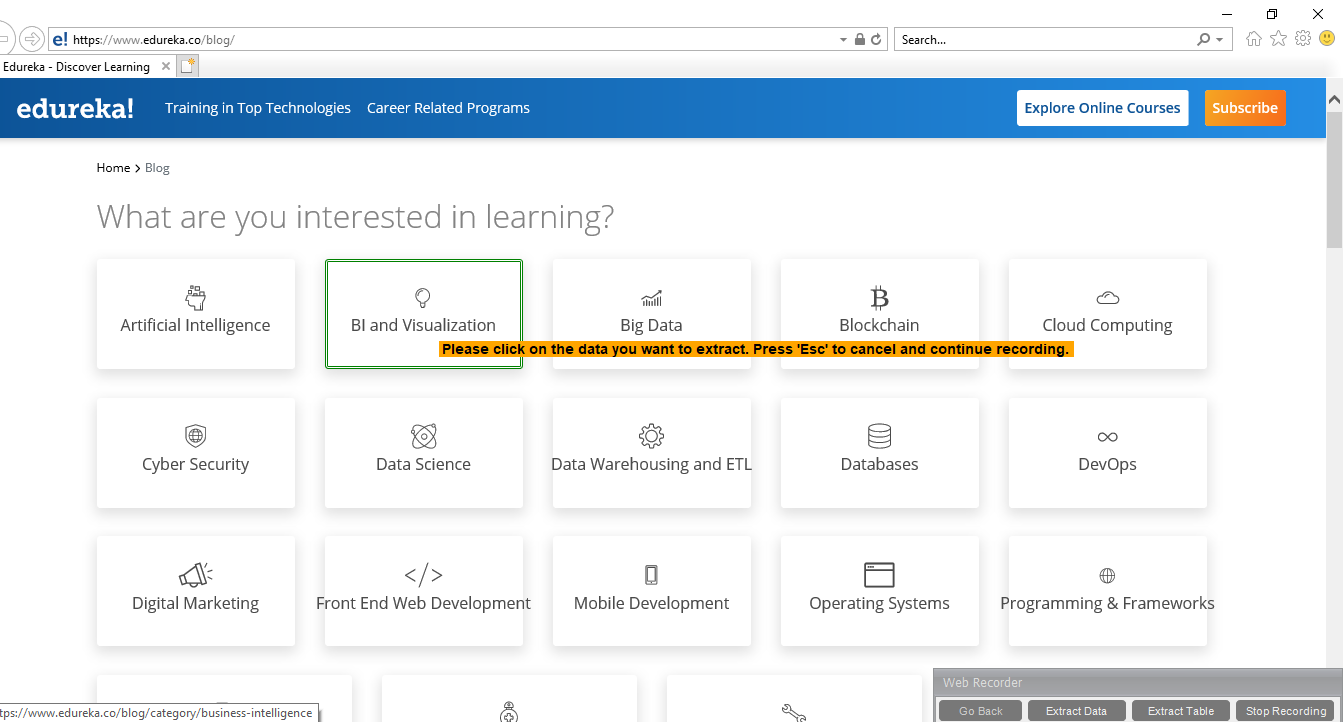Click the browser refresh icon

click(876, 40)
